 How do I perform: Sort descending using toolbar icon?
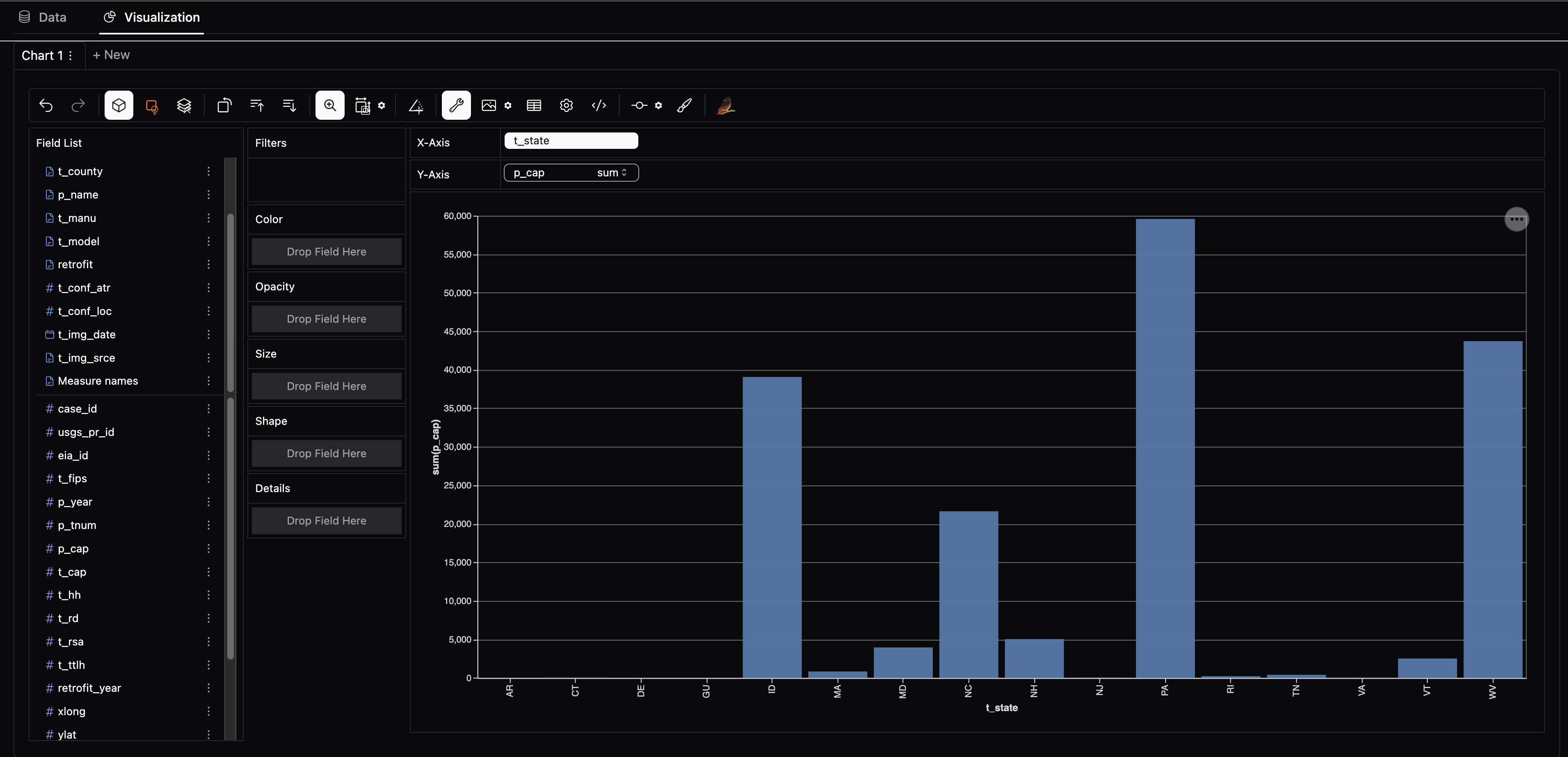coord(289,105)
